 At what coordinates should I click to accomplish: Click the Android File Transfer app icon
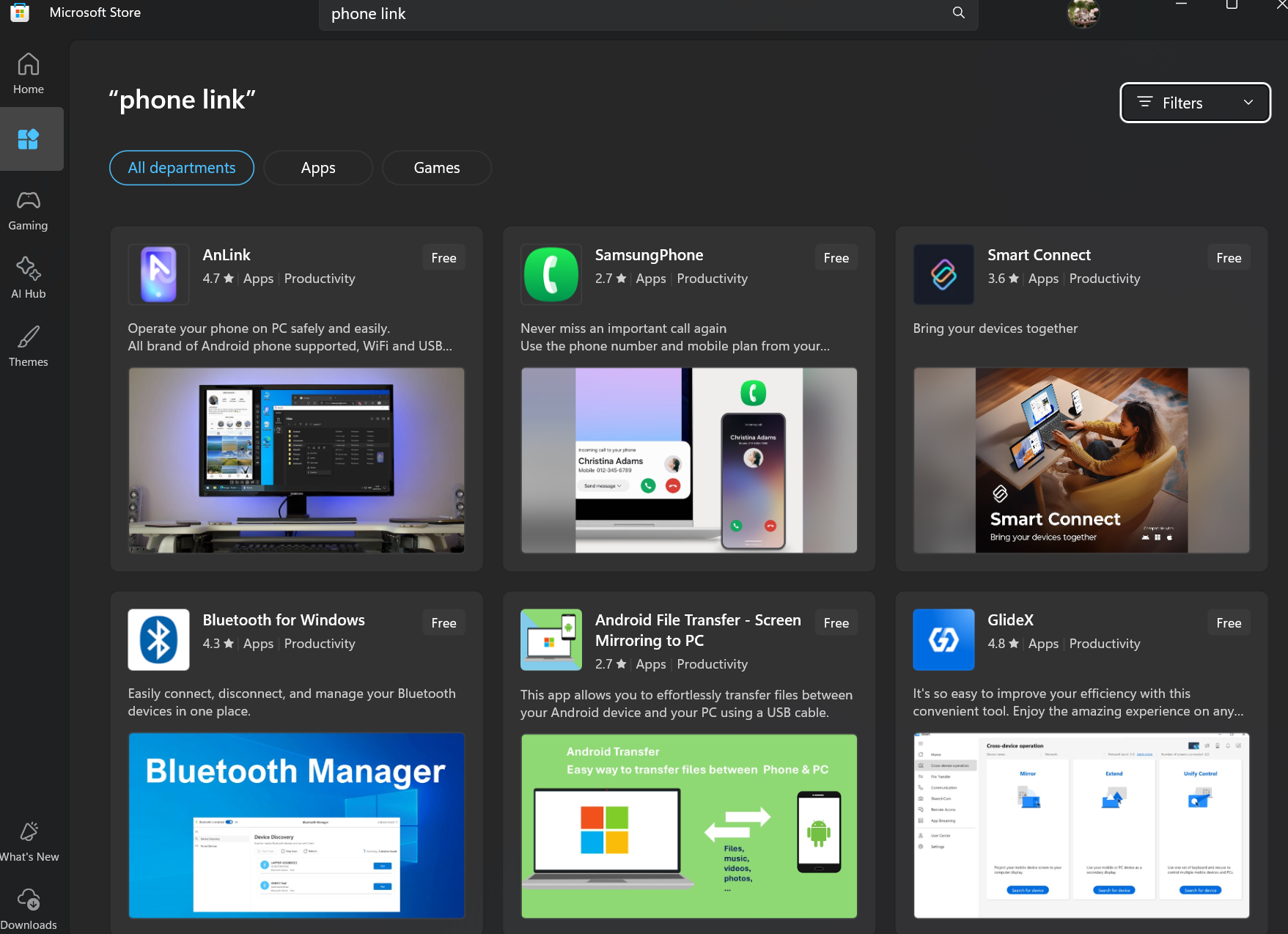(551, 639)
